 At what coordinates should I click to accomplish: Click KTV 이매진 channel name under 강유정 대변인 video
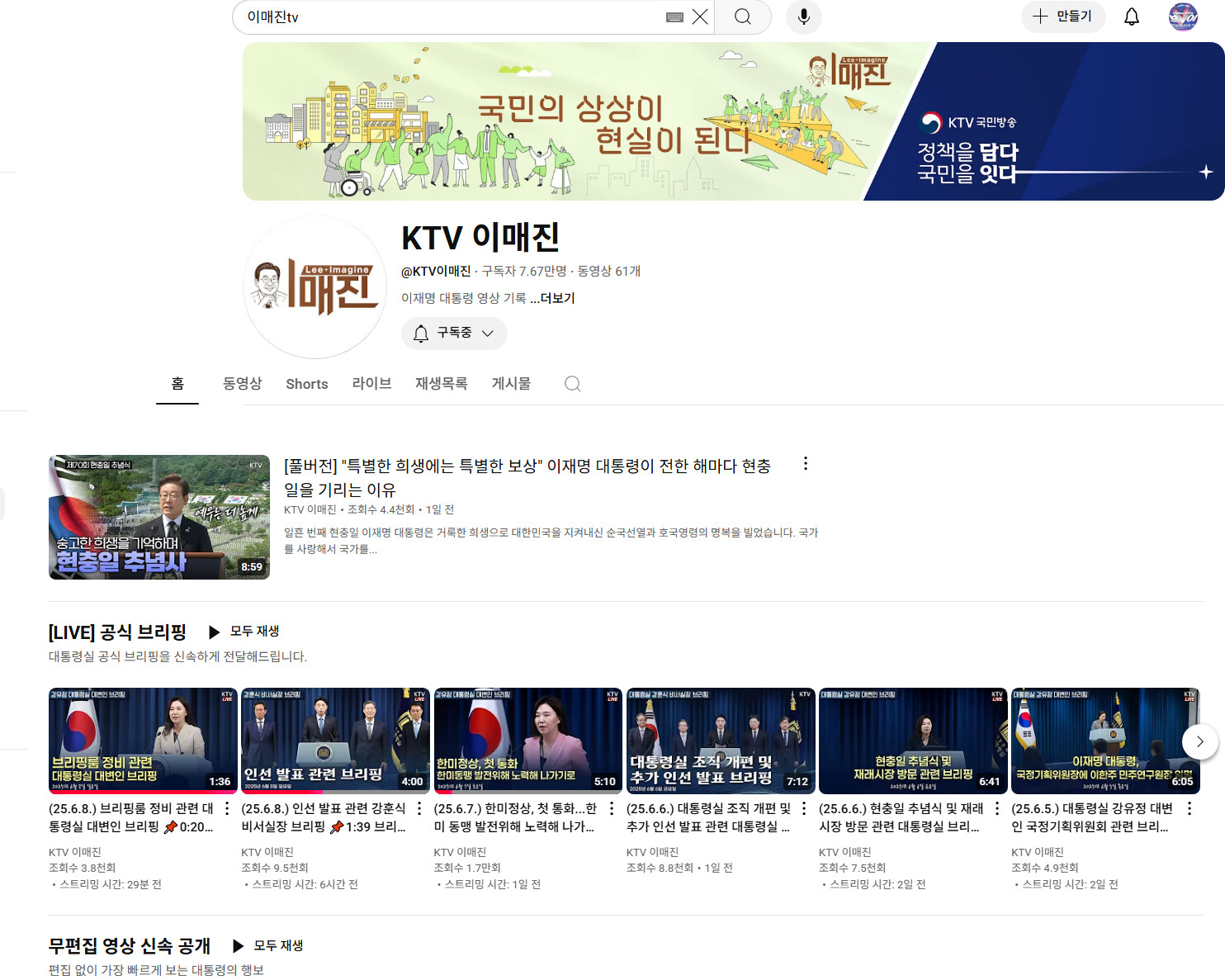[x=1038, y=852]
